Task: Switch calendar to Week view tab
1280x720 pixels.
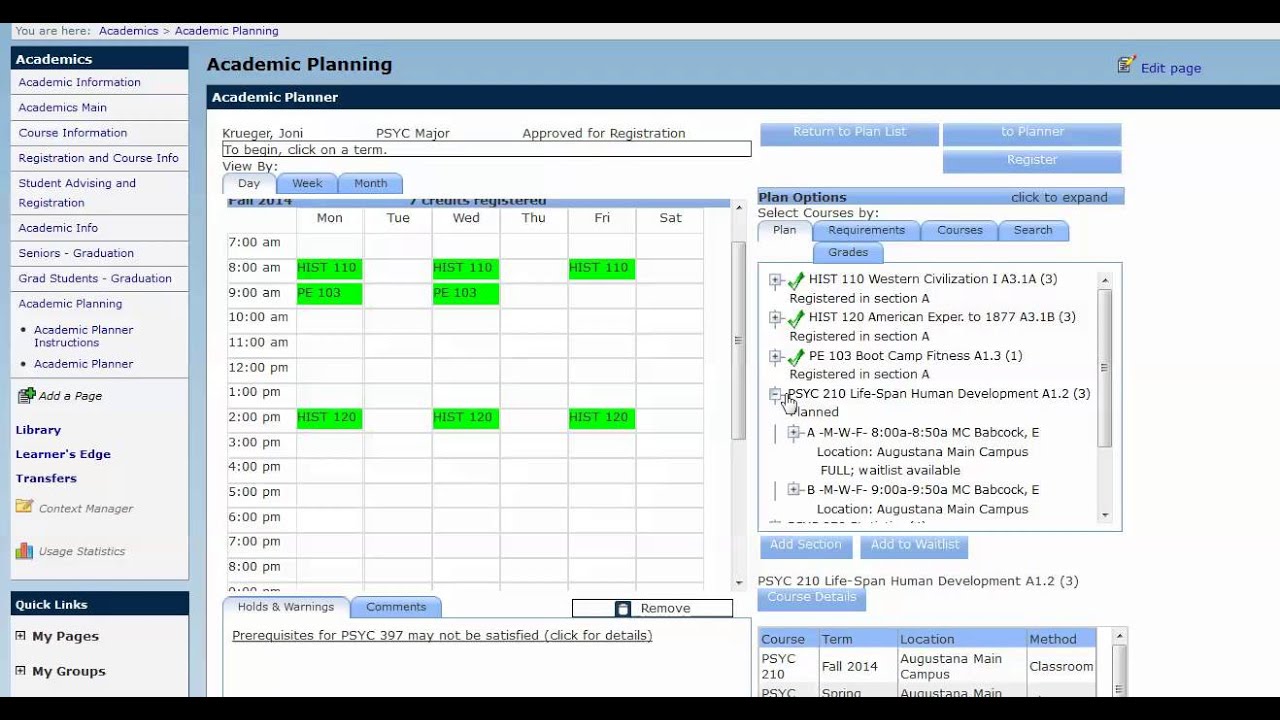Action: pyautogui.click(x=307, y=184)
